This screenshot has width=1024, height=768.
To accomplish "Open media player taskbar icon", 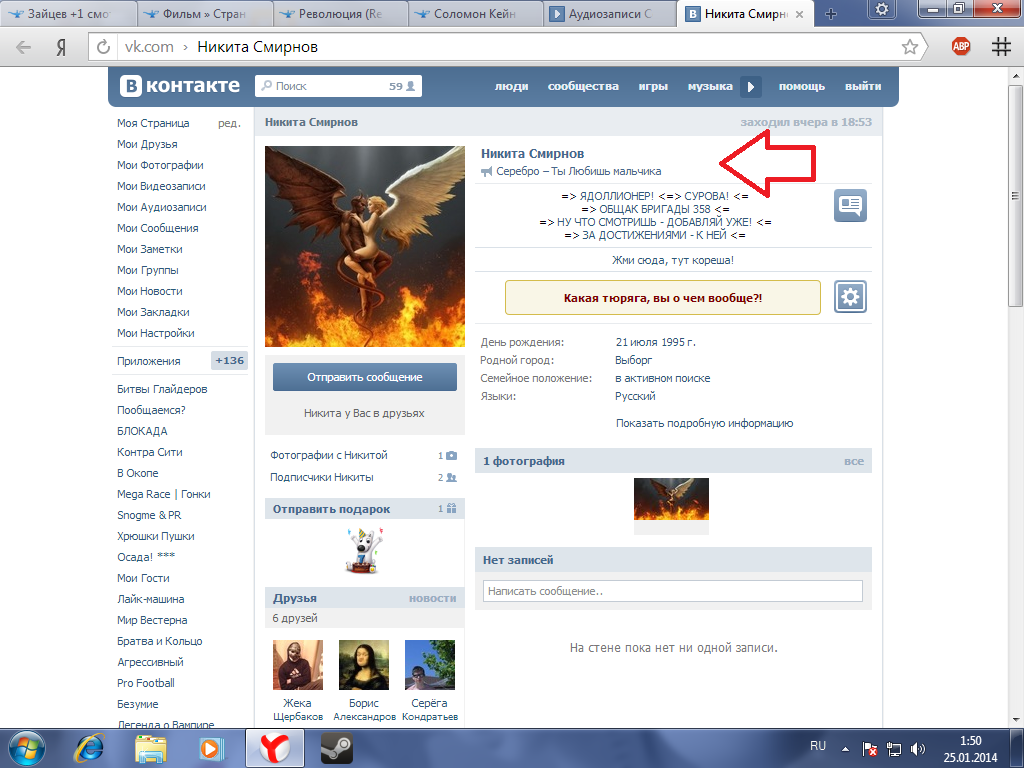I will [211, 748].
